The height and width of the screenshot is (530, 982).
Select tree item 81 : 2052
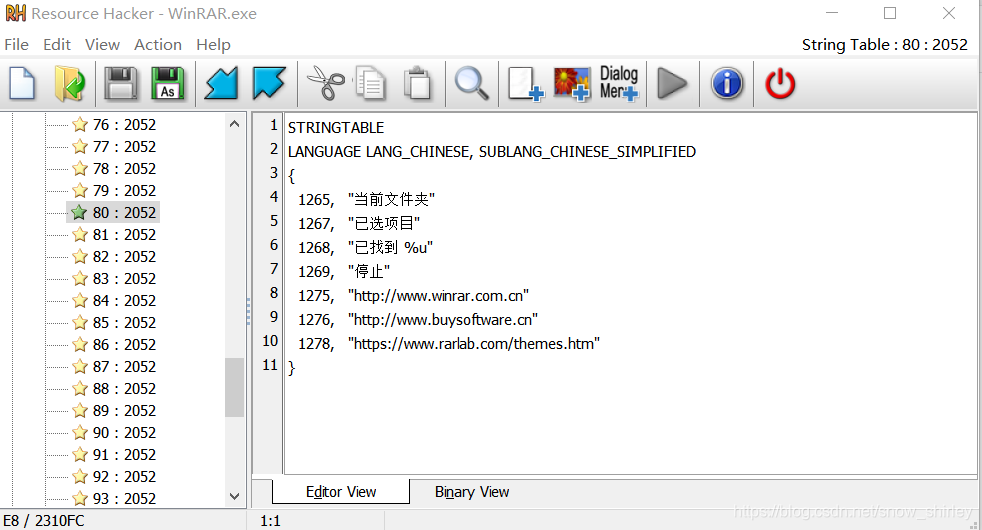124,234
